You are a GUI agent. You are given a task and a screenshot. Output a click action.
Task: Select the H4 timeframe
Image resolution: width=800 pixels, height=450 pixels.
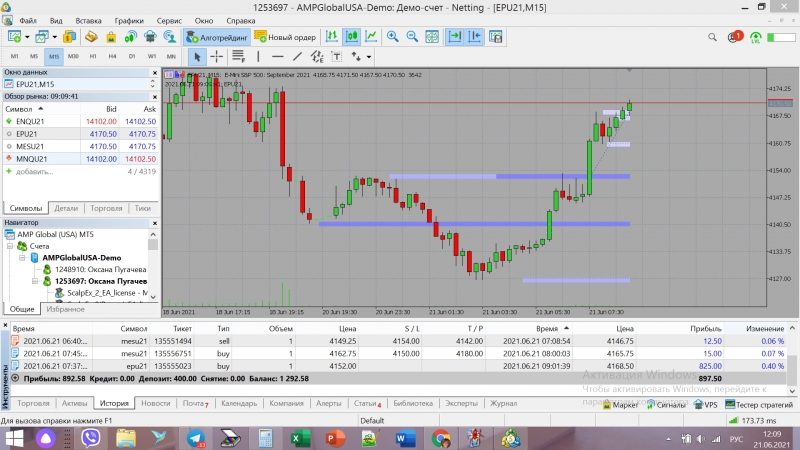pyautogui.click(x=112, y=57)
